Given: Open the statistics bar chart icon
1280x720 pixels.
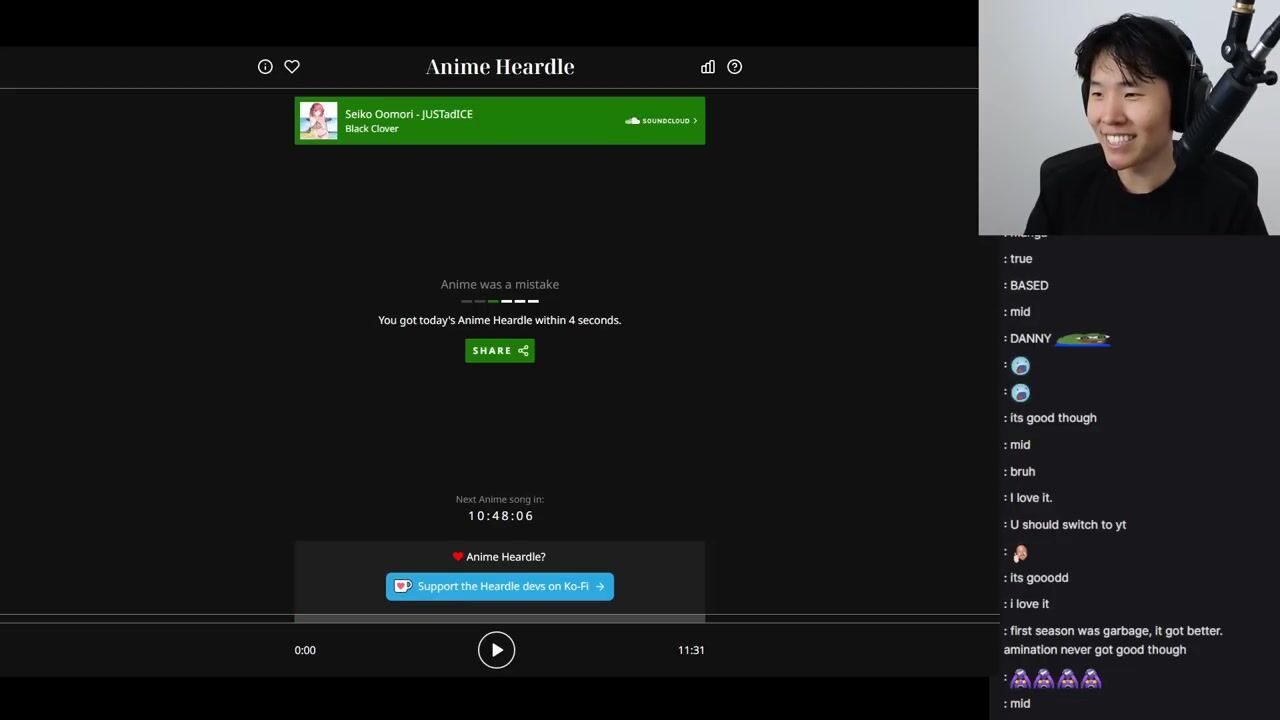Looking at the screenshot, I should coord(708,67).
